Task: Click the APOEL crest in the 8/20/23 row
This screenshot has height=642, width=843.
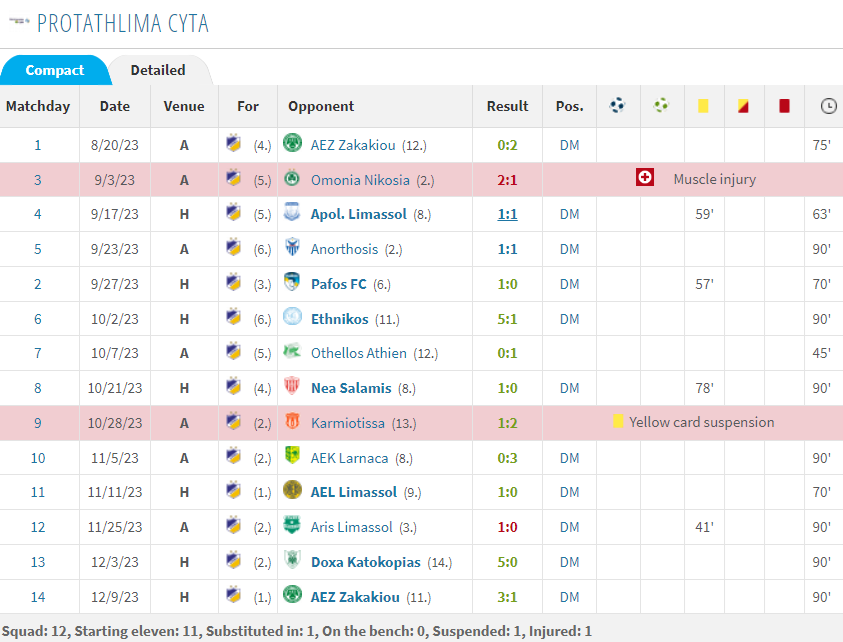Action: (x=233, y=143)
